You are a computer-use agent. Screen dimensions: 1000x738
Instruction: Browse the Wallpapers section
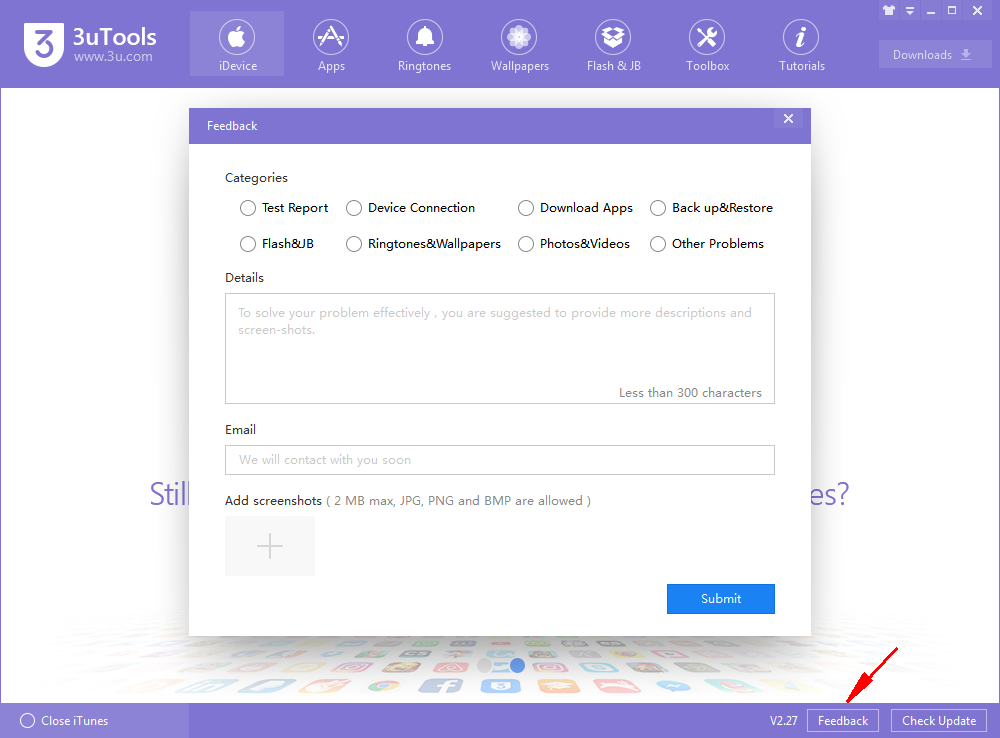[519, 44]
